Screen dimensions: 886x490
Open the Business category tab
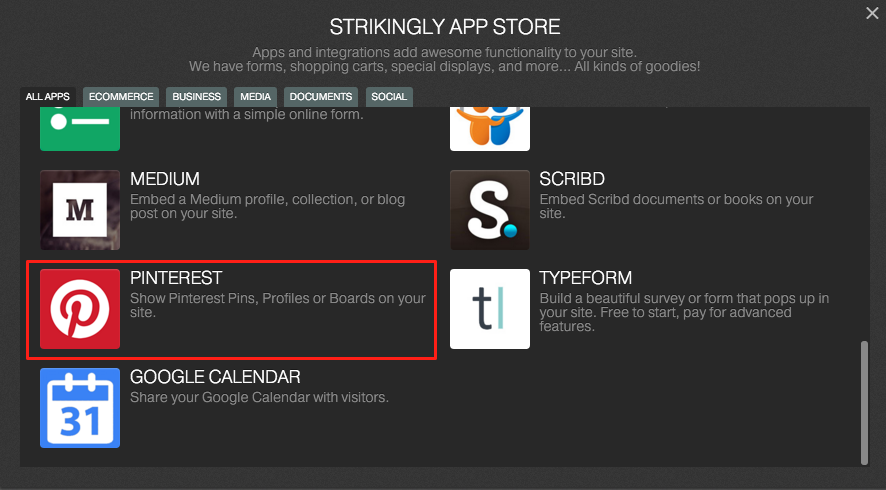[197, 97]
